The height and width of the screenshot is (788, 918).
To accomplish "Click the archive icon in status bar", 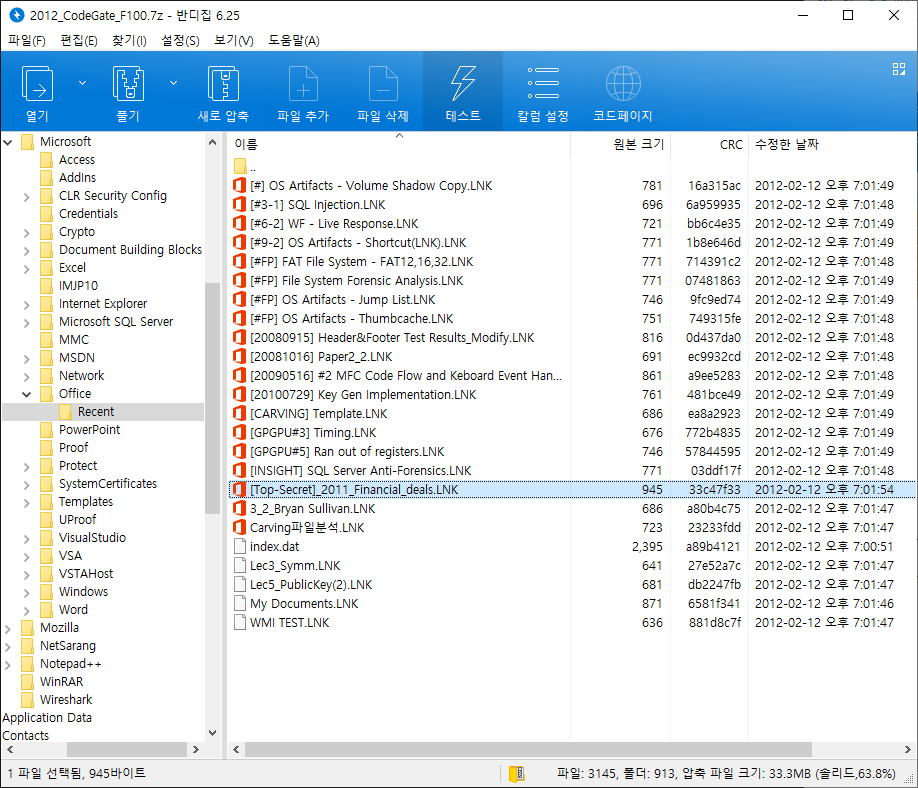I will coord(516,774).
